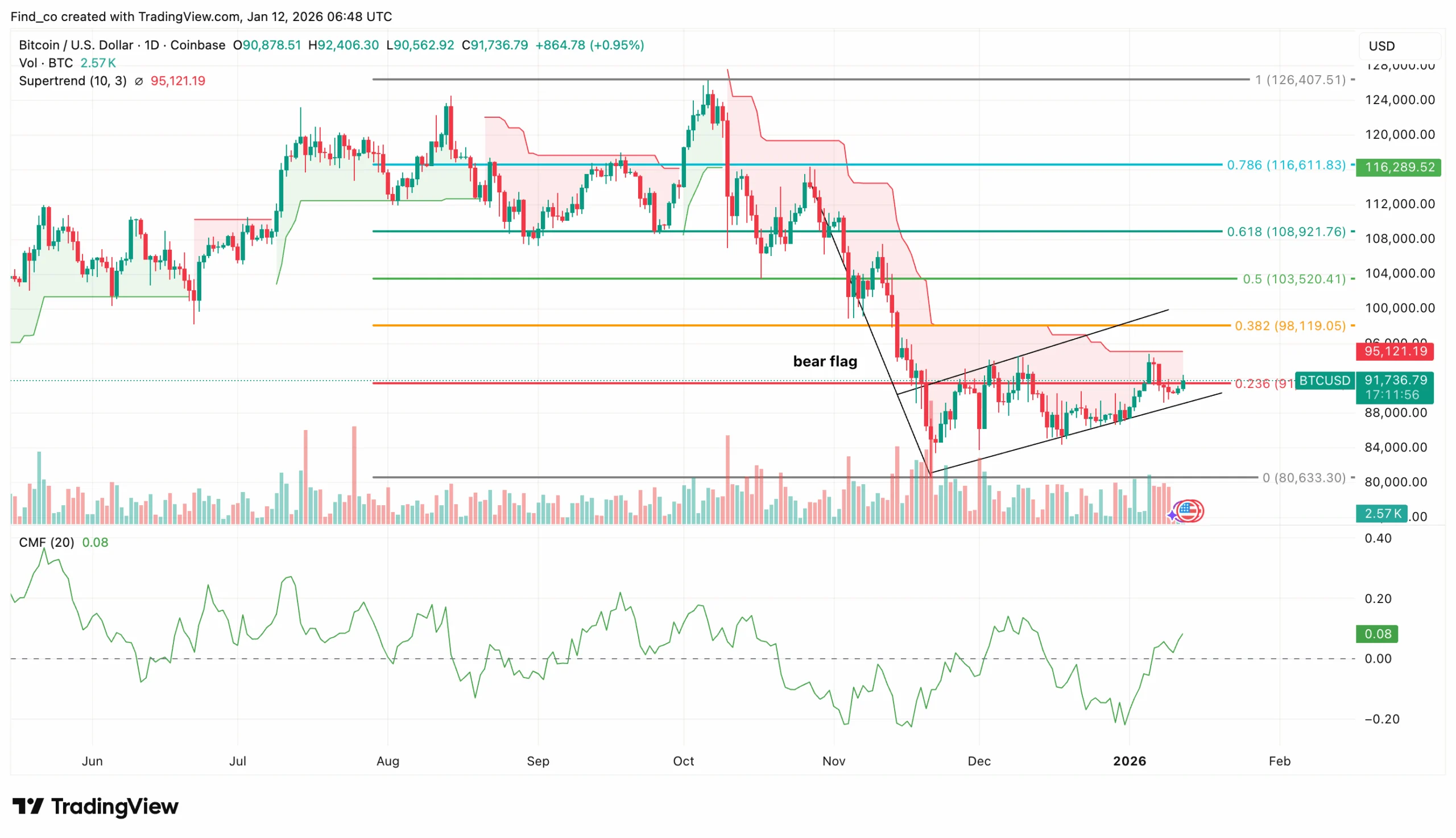Click the +864.78 (+0.95%) change value

pos(590,45)
